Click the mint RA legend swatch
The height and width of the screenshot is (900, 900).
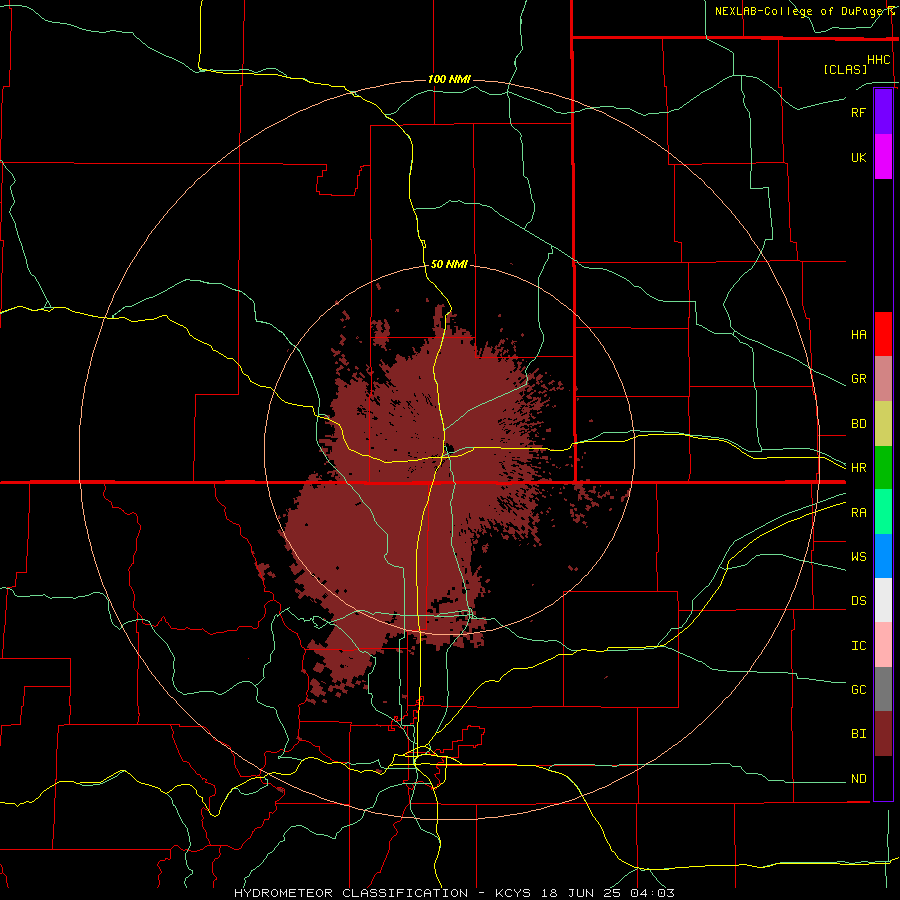[x=883, y=512]
